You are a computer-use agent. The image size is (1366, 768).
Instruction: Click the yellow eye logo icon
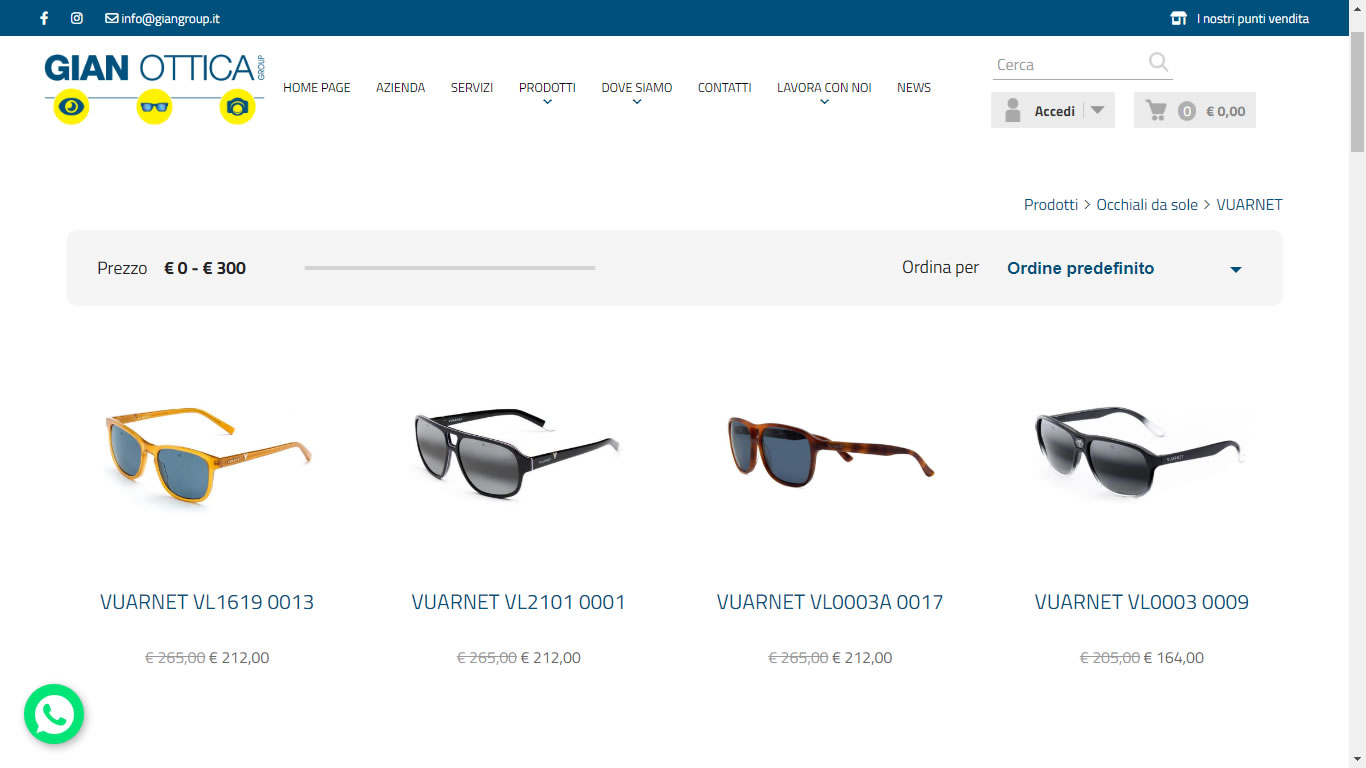pos(71,107)
